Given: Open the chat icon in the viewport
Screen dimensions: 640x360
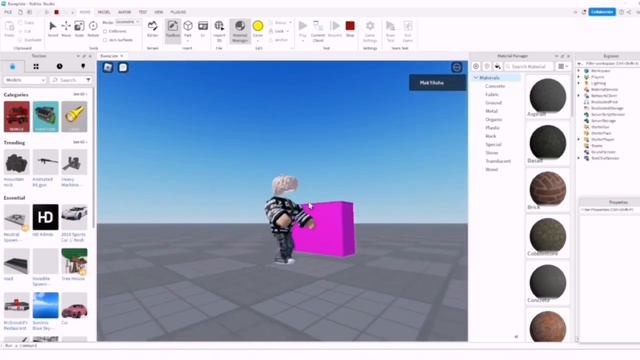Looking at the screenshot, I should tap(123, 67).
